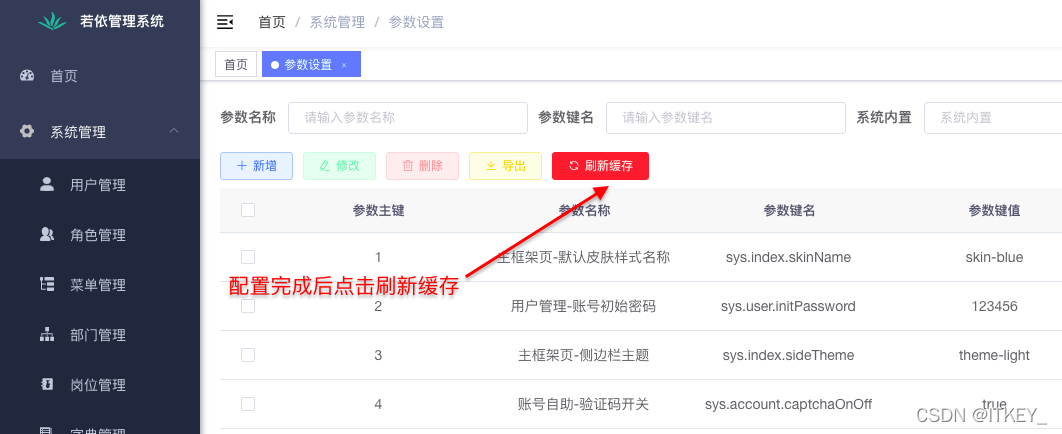Open the 系统内置 dropdown
This screenshot has height=434, width=1062.
pyautogui.click(x=993, y=118)
